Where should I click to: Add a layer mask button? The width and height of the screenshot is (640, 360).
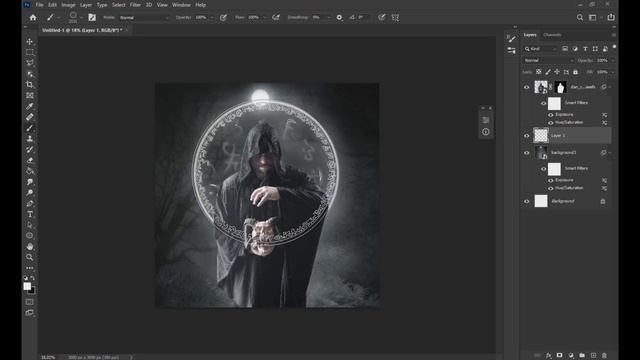coord(560,356)
